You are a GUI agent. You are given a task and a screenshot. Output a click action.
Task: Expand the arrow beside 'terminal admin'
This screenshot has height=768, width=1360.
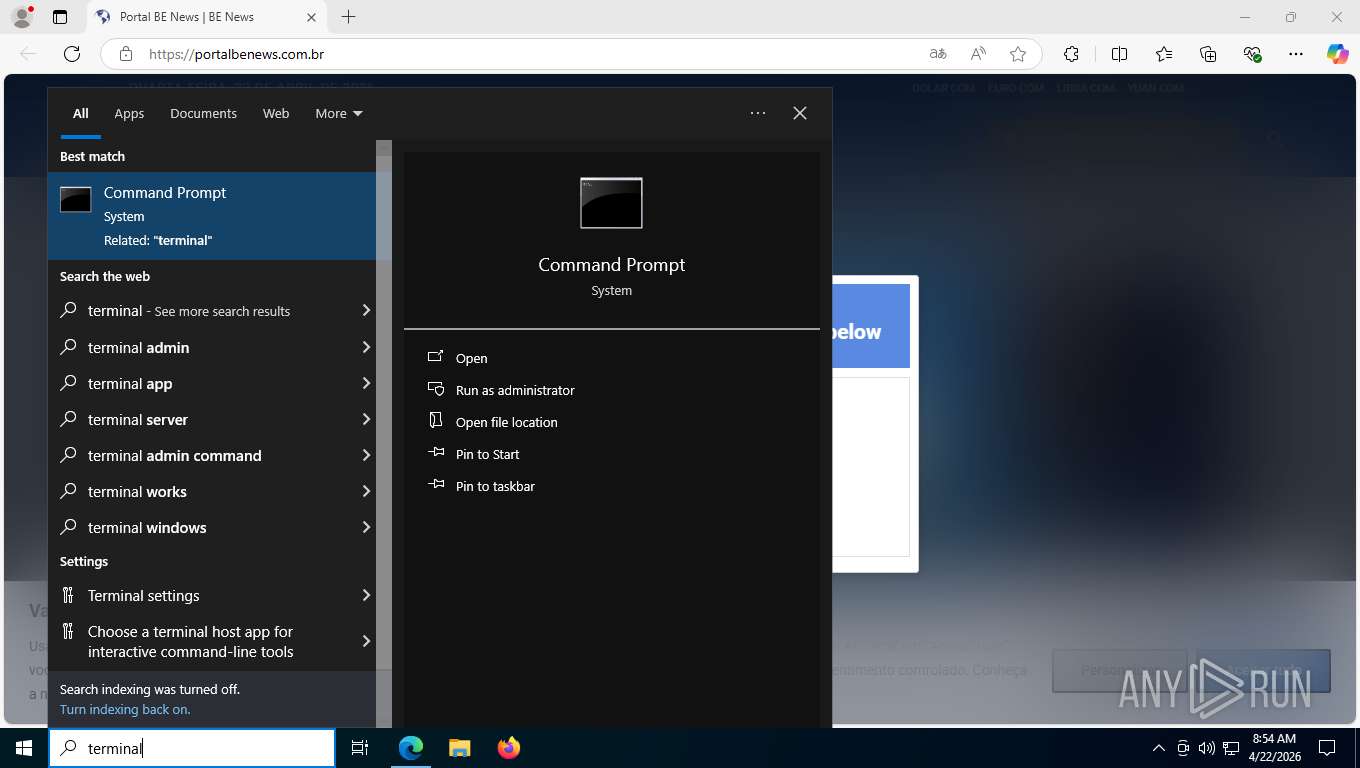[x=366, y=347]
